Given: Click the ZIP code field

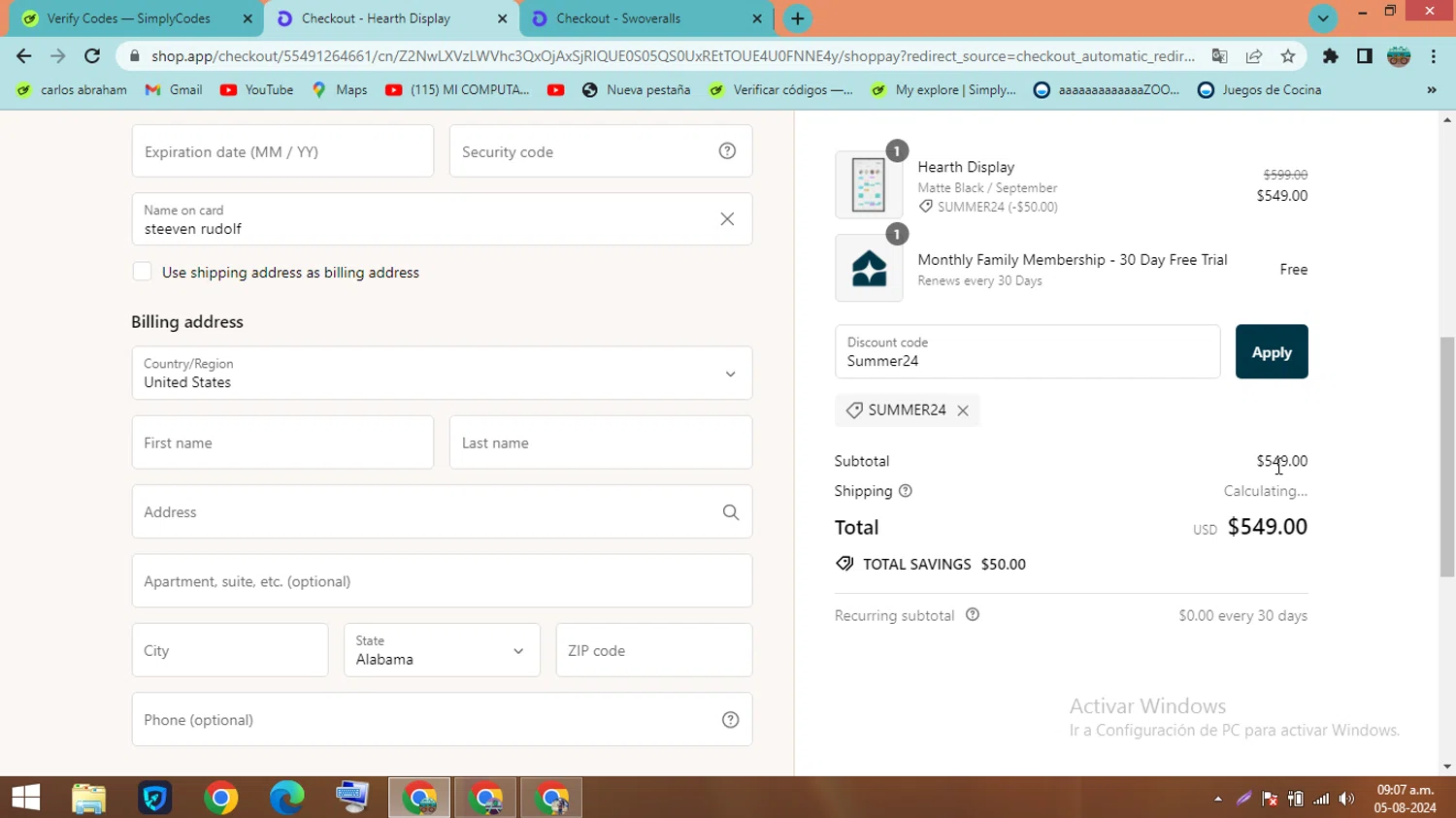Looking at the screenshot, I should click(654, 650).
